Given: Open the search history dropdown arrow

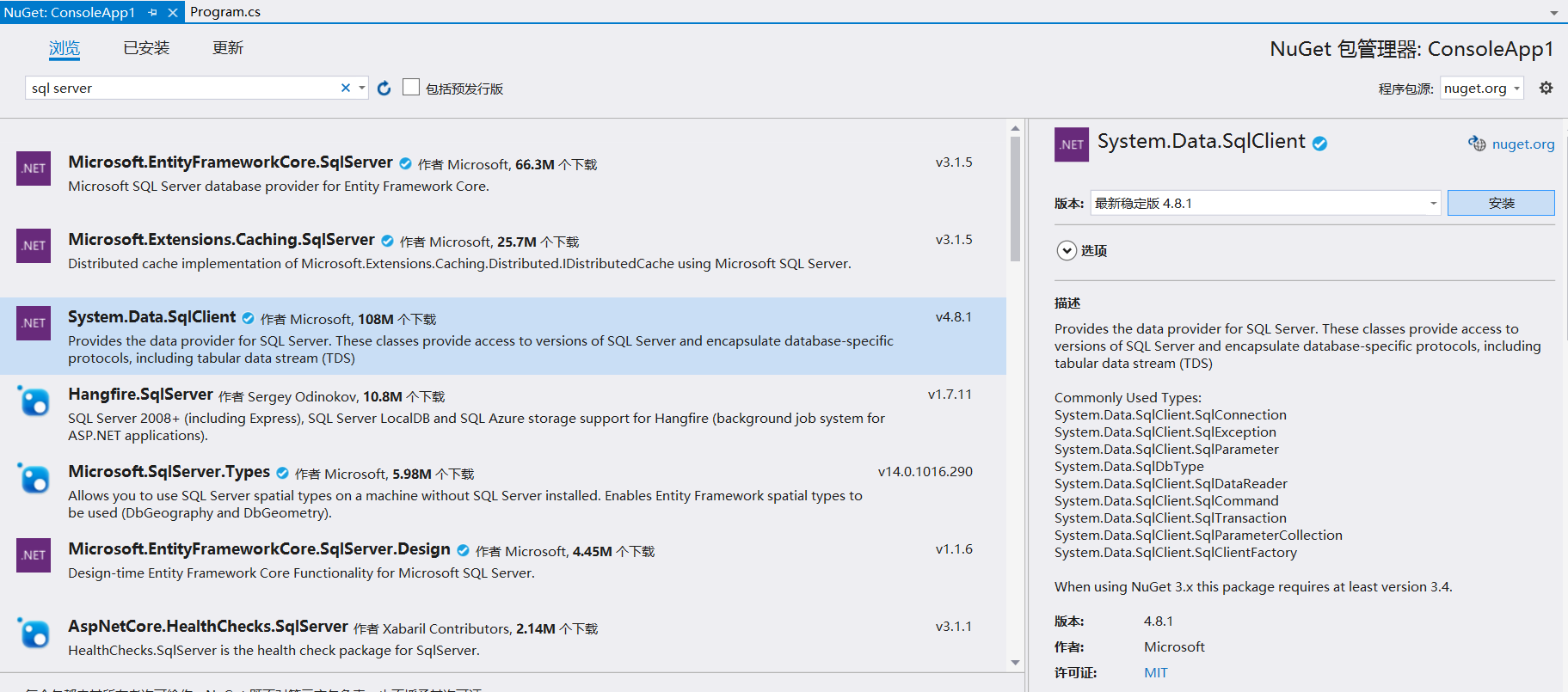Looking at the screenshot, I should click(362, 88).
